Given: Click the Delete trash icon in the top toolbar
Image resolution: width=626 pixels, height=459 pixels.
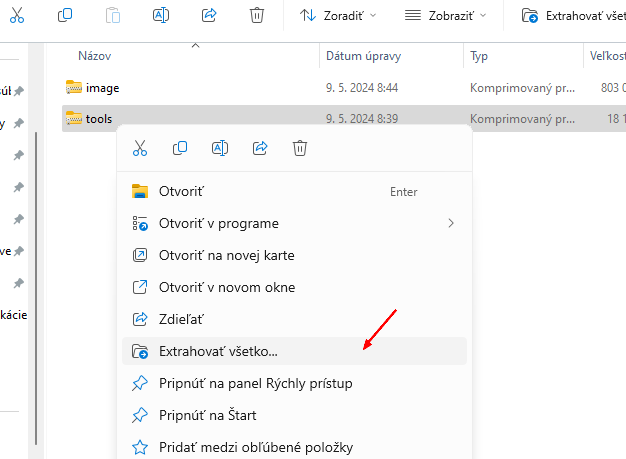Looking at the screenshot, I should pyautogui.click(x=257, y=16).
